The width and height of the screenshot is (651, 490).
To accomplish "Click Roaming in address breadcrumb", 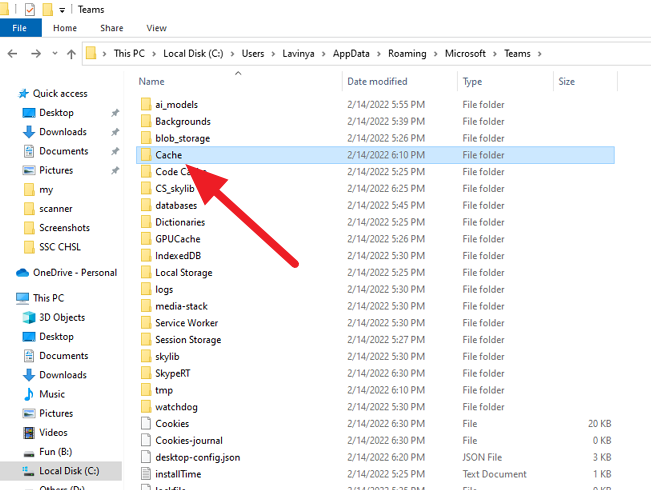I will pos(407,54).
